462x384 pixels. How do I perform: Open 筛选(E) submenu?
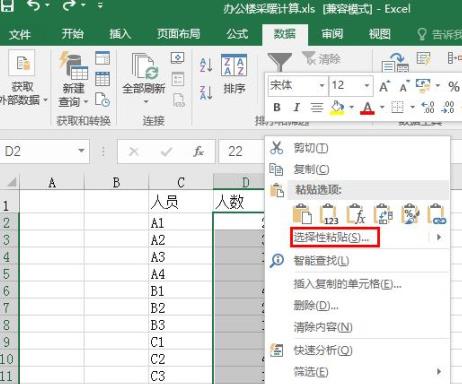(x=357, y=372)
